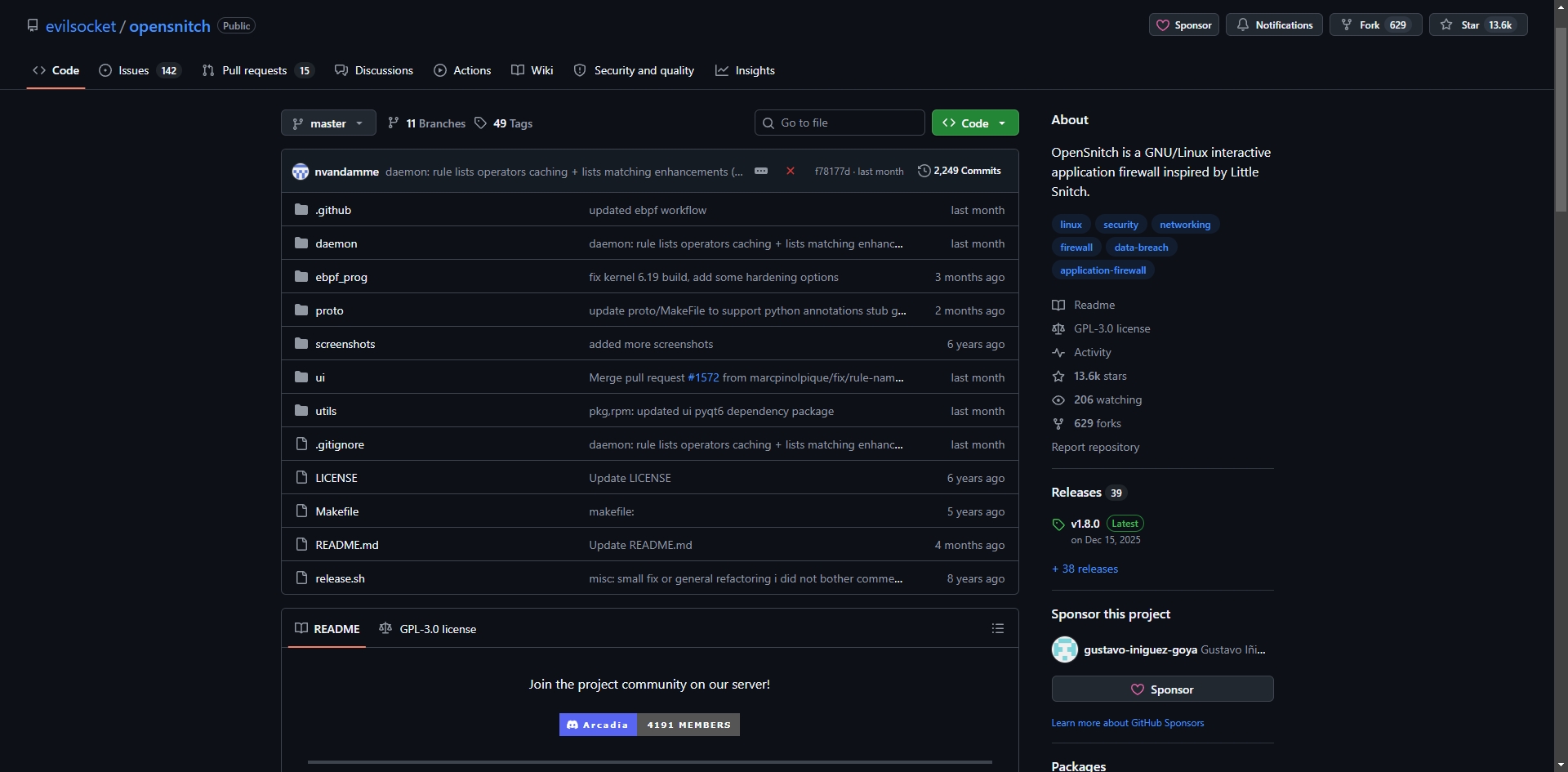Click the search icon in Go to file
Viewport: 1568px width, 772px height.
[x=768, y=123]
